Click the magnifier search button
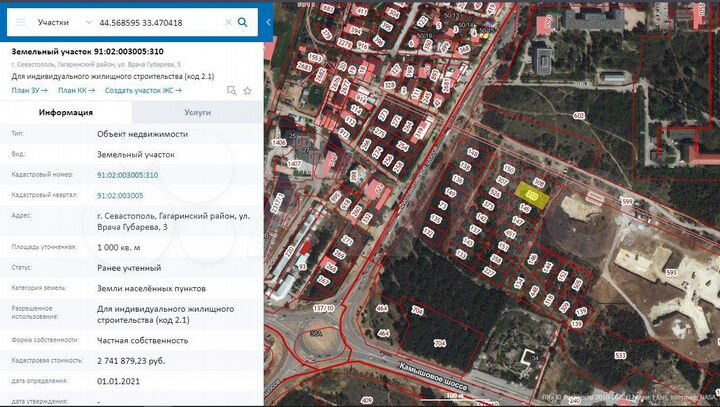 (242, 21)
